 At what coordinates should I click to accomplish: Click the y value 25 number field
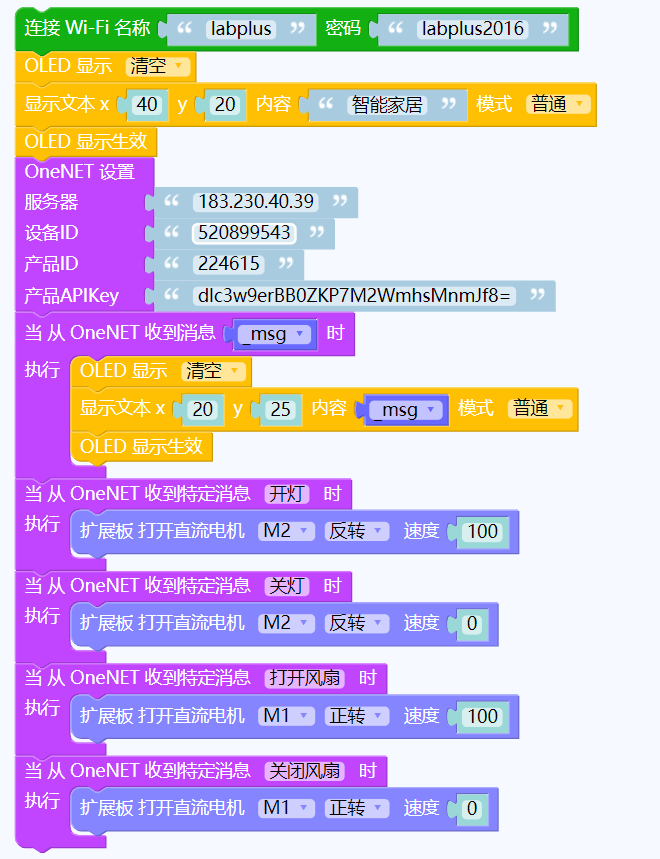coord(280,409)
